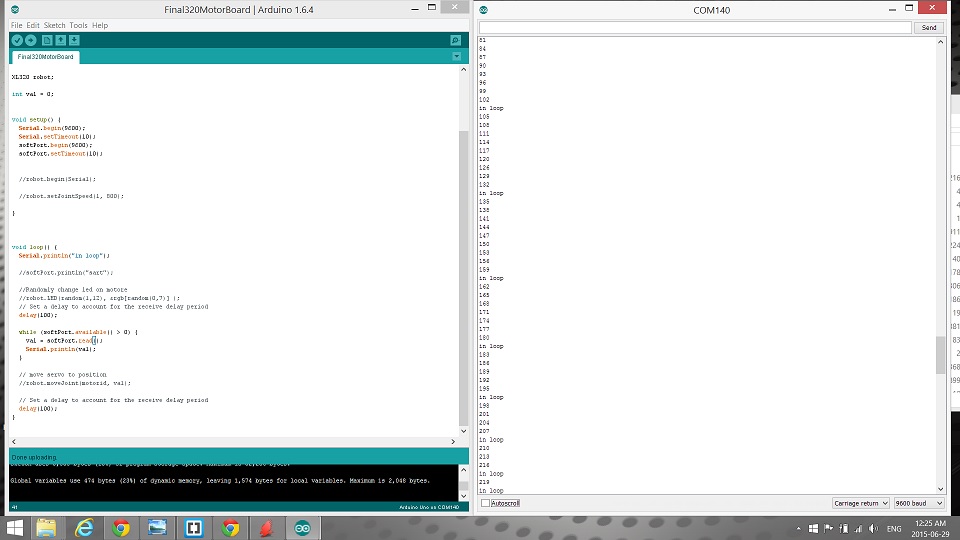Click the console scroll up arrow
Image resolution: width=960 pixels, height=540 pixels.
coord(463,470)
